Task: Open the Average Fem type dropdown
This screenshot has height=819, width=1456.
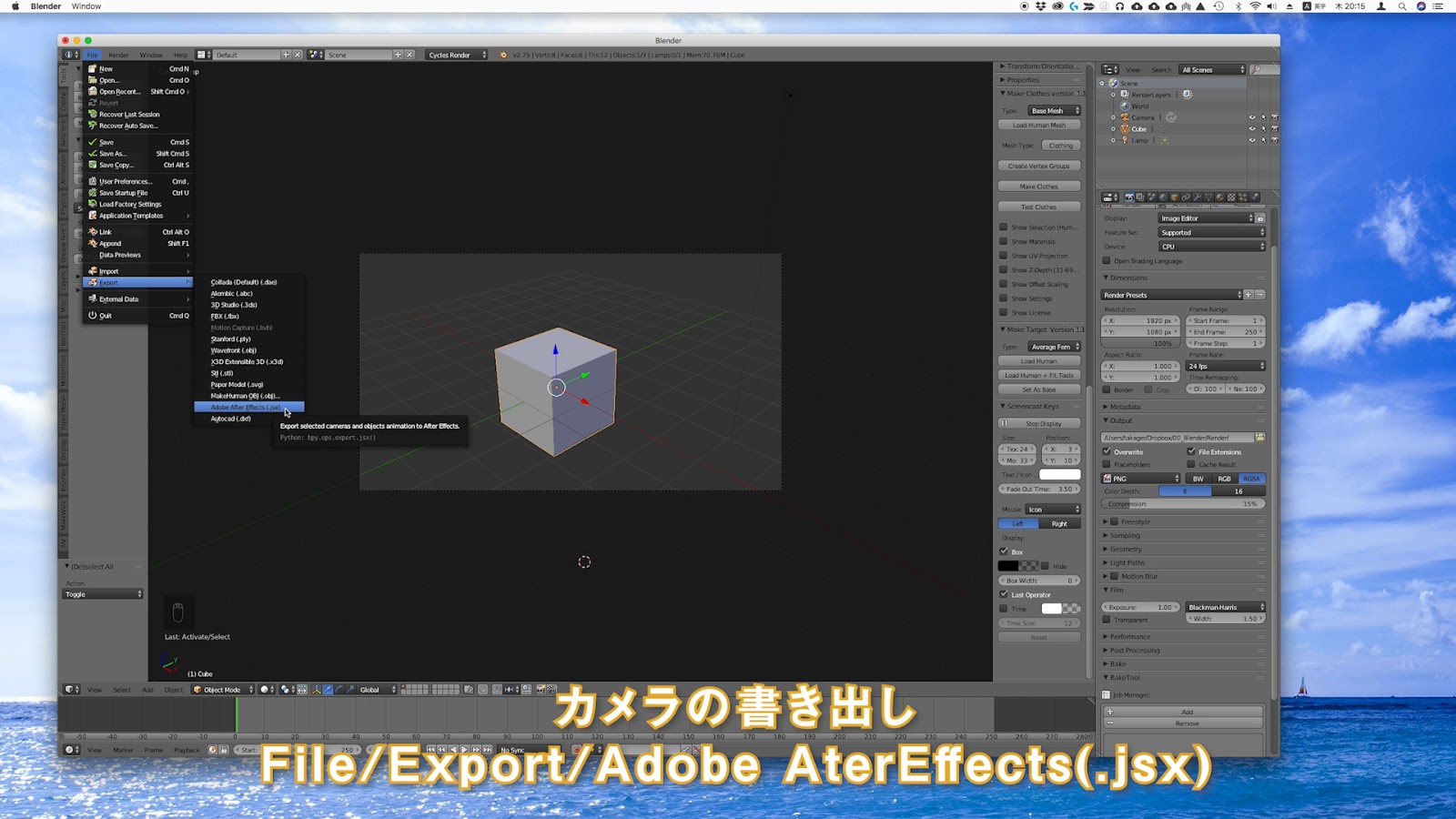Action: [x=1054, y=347]
